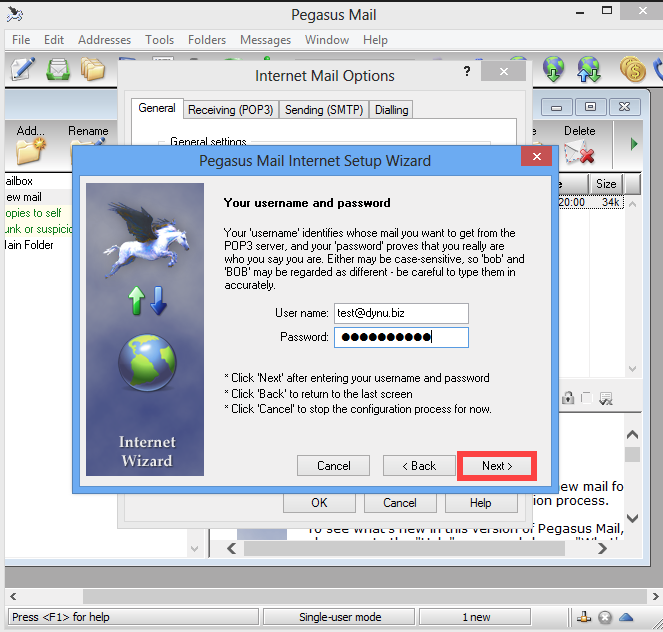
Task: Switch to the Receiving (POP3) tab
Action: pos(231,110)
